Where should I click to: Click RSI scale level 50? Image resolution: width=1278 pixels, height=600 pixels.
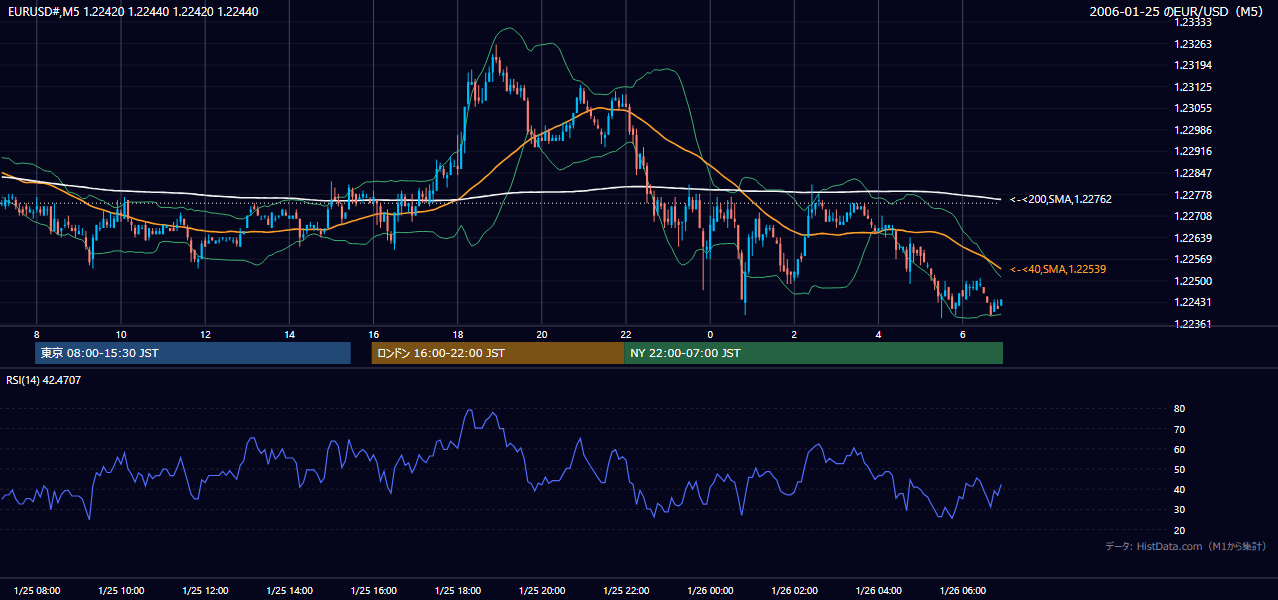pos(1179,469)
